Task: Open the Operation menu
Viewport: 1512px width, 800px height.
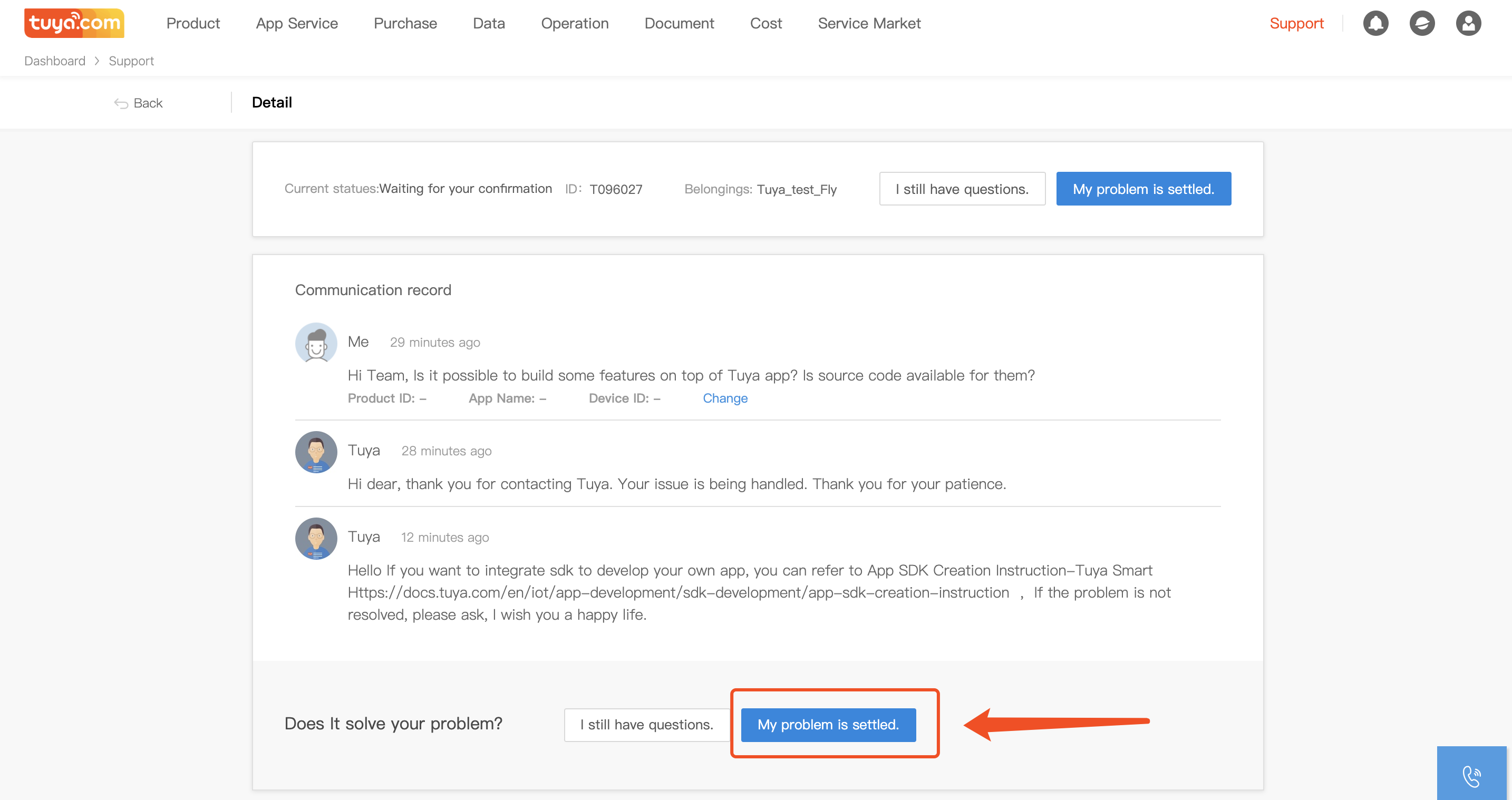Action: [x=575, y=24]
